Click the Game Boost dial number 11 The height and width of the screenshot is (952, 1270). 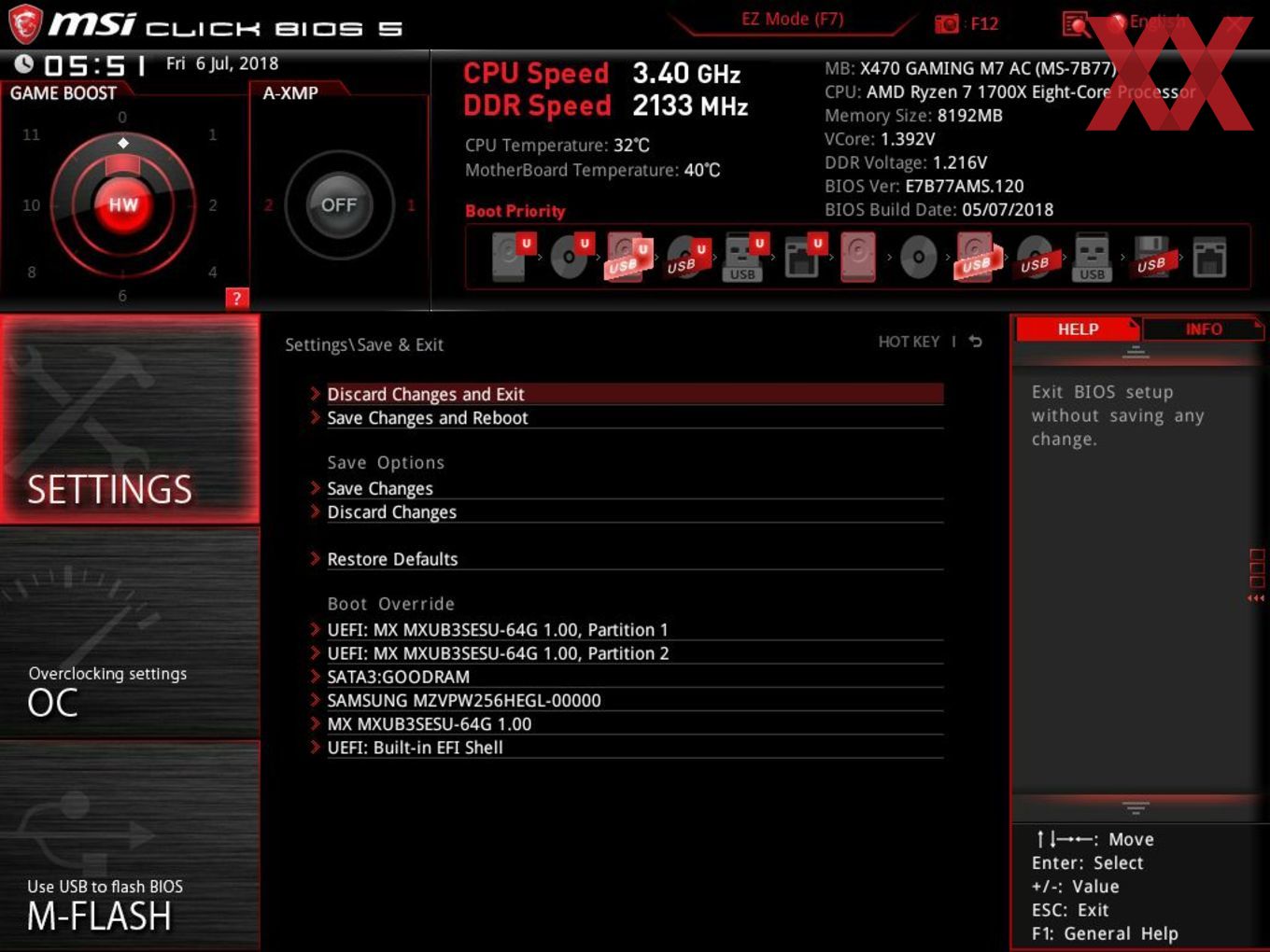click(31, 134)
